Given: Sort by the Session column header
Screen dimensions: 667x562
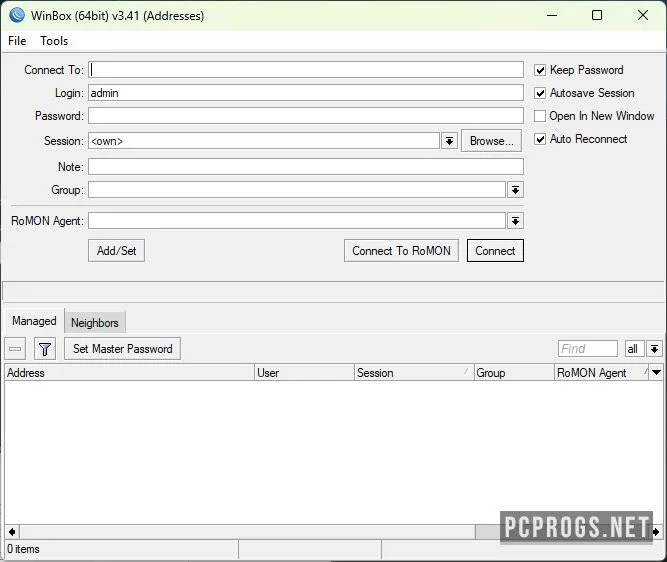Looking at the screenshot, I should click(414, 373).
